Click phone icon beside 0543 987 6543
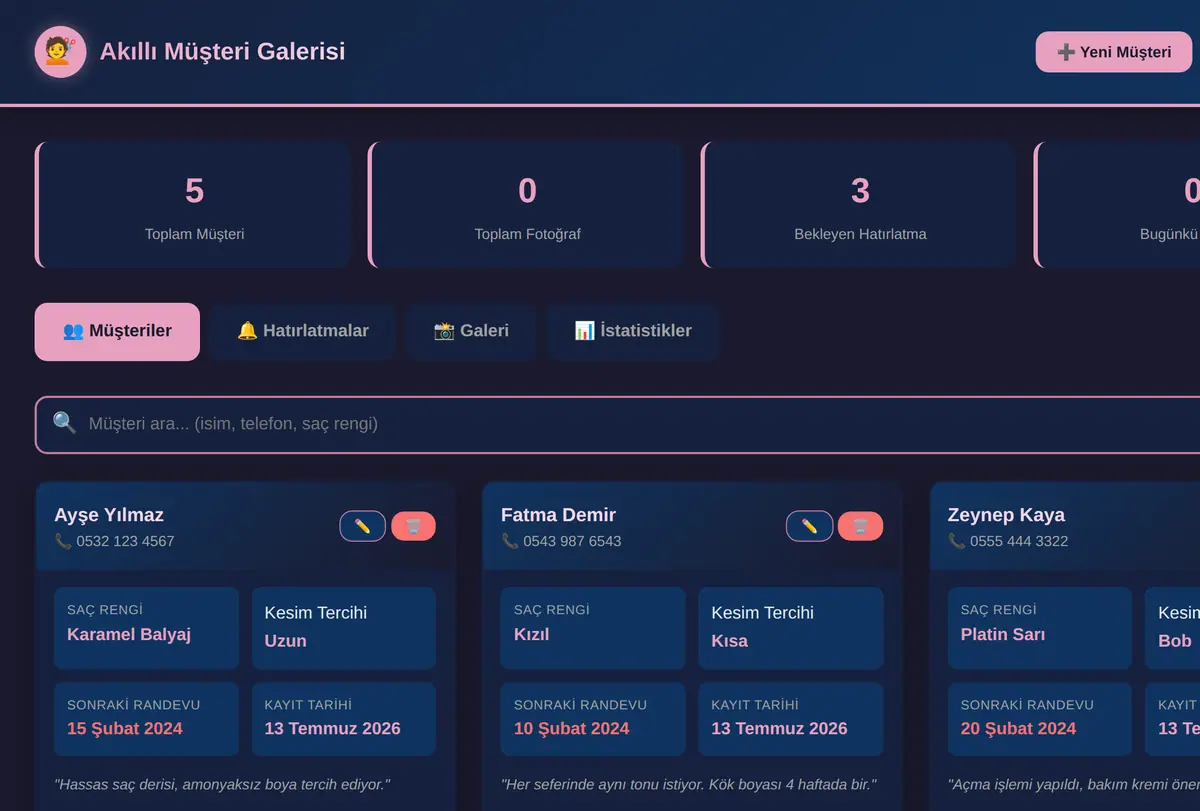Screen dimensions: 1200x811 point(509,541)
